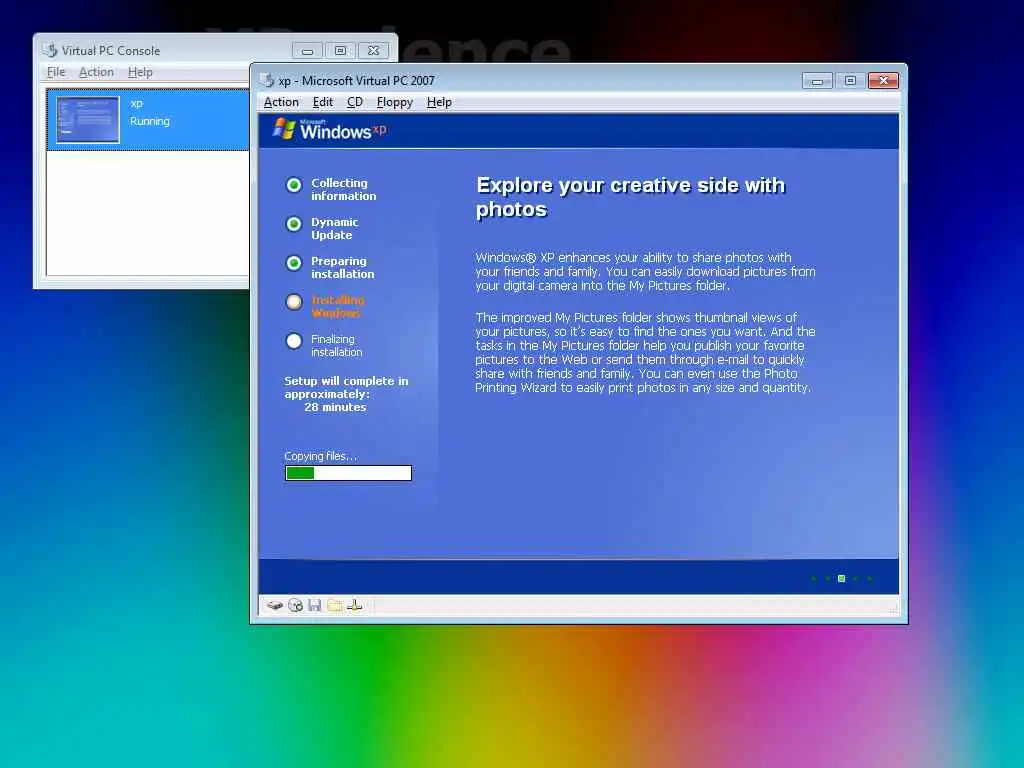The image size is (1024, 768).
Task: Click the 'Preparing installation' step label
Action: click(342, 267)
